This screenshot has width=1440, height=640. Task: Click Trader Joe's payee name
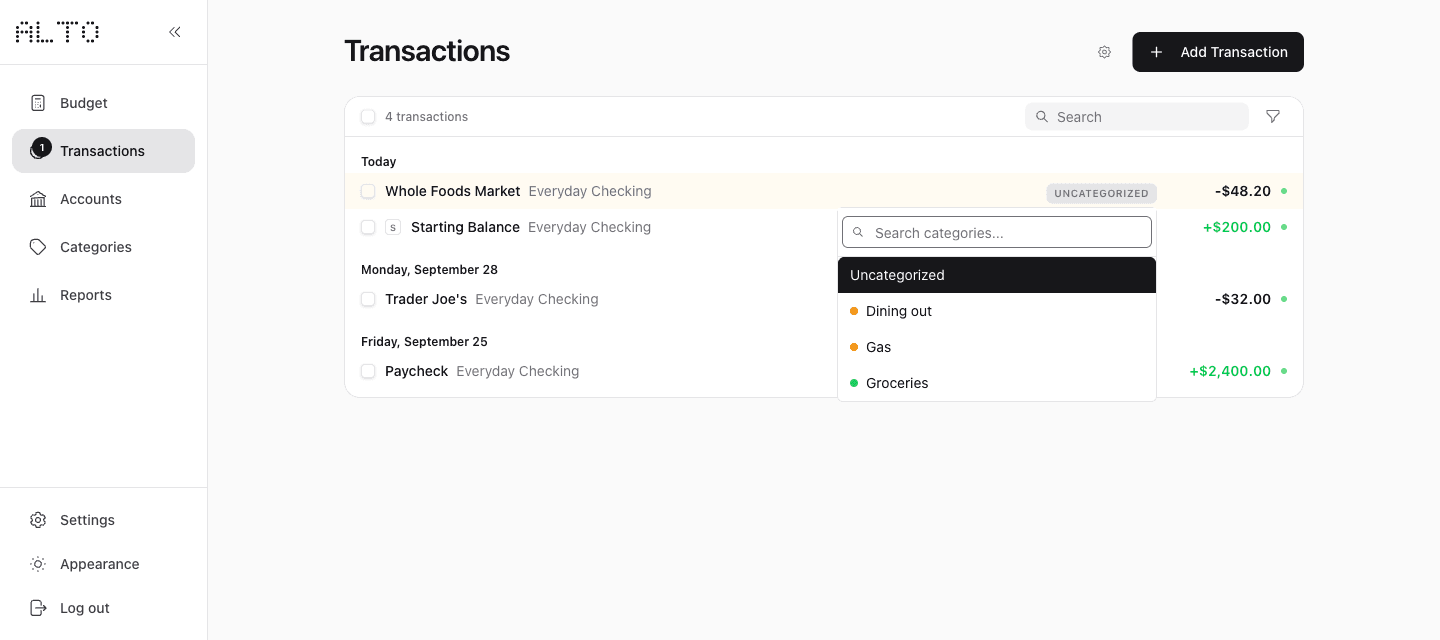point(426,299)
